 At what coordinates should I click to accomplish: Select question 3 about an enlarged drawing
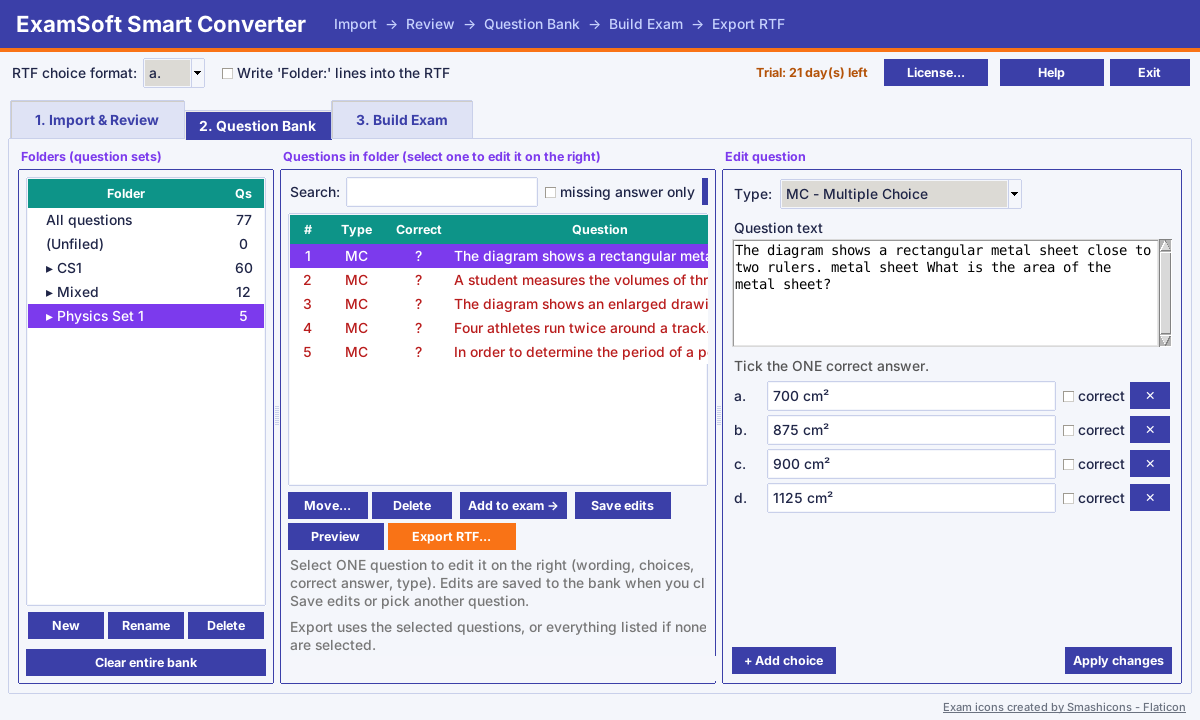498,304
